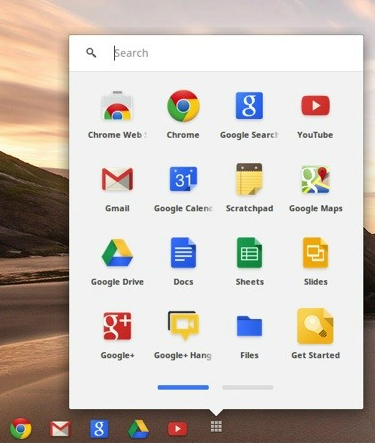375x443 pixels.
Task: Open YouTube from the shelf
Action: tap(177, 429)
